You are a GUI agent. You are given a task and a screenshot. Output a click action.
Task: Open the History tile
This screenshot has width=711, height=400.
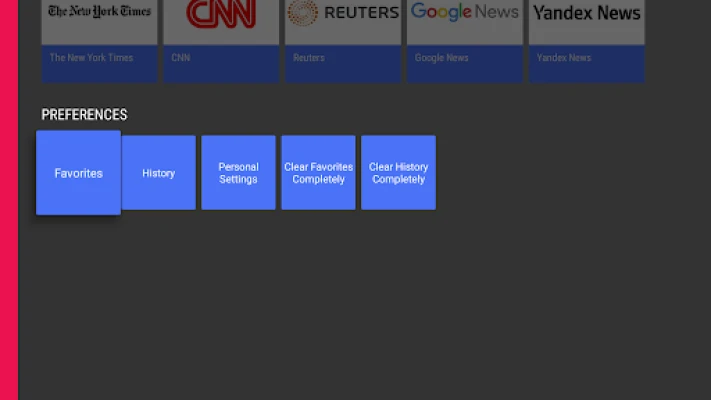[x=158, y=173]
